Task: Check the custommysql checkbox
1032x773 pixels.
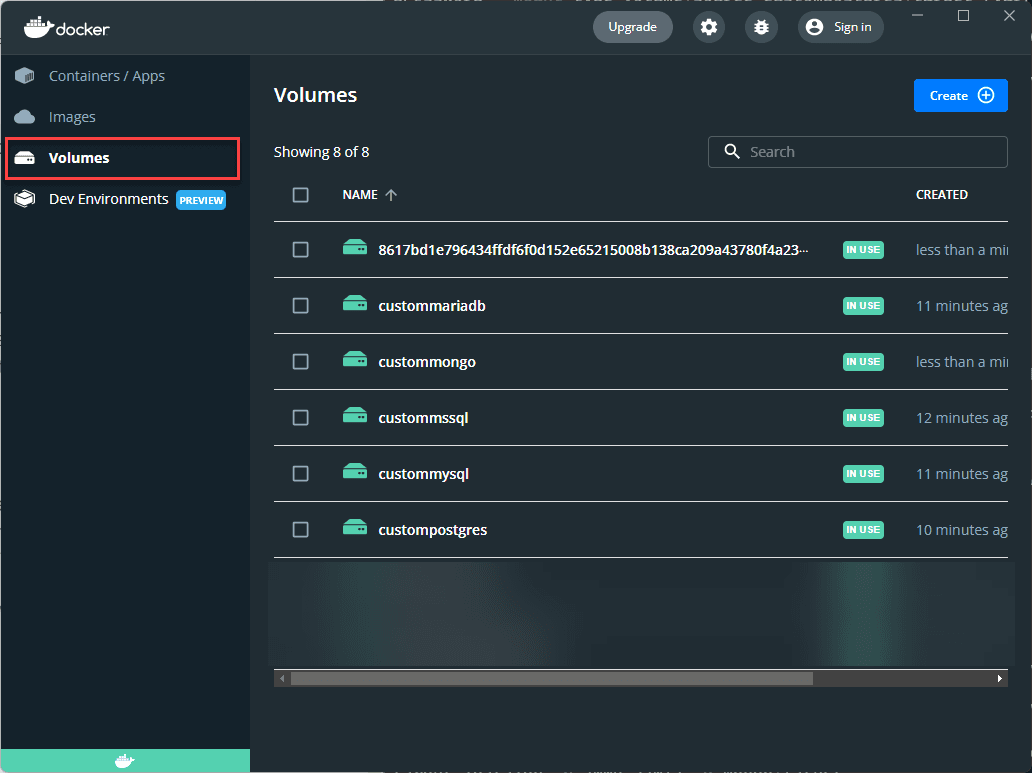Action: 301,473
